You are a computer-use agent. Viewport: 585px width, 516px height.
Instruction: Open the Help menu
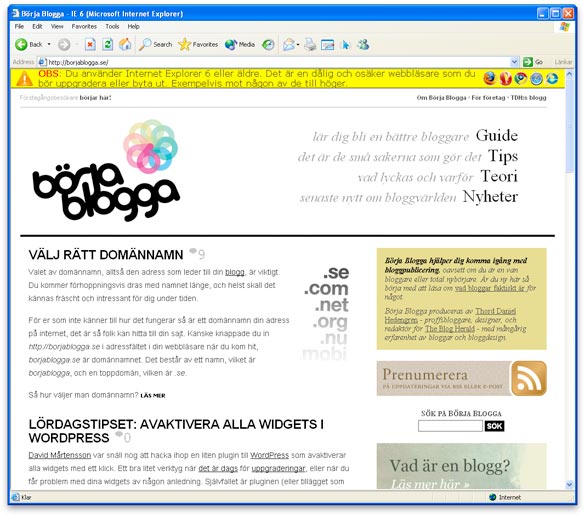tap(133, 26)
